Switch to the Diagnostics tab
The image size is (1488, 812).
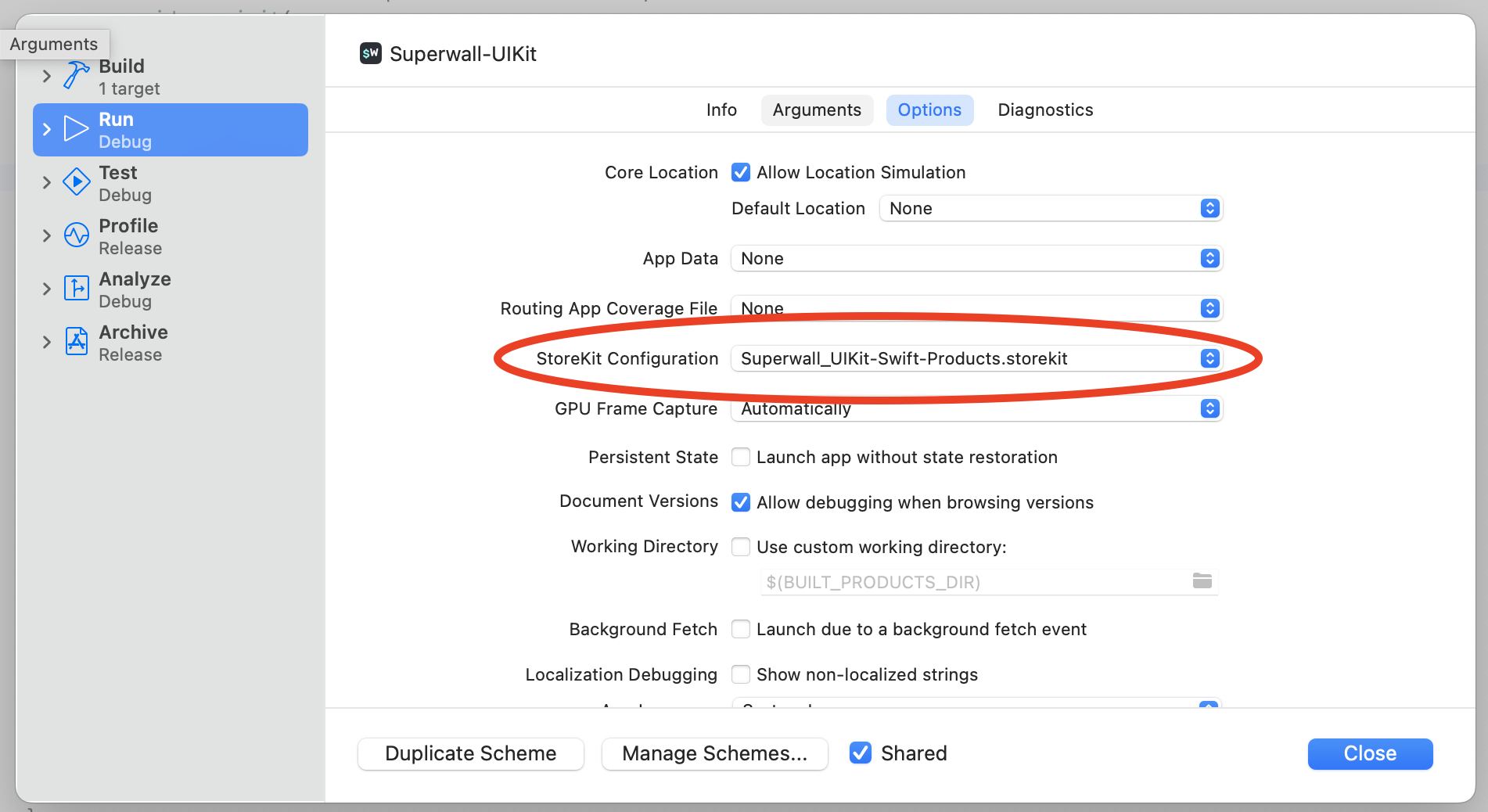pyautogui.click(x=1045, y=110)
